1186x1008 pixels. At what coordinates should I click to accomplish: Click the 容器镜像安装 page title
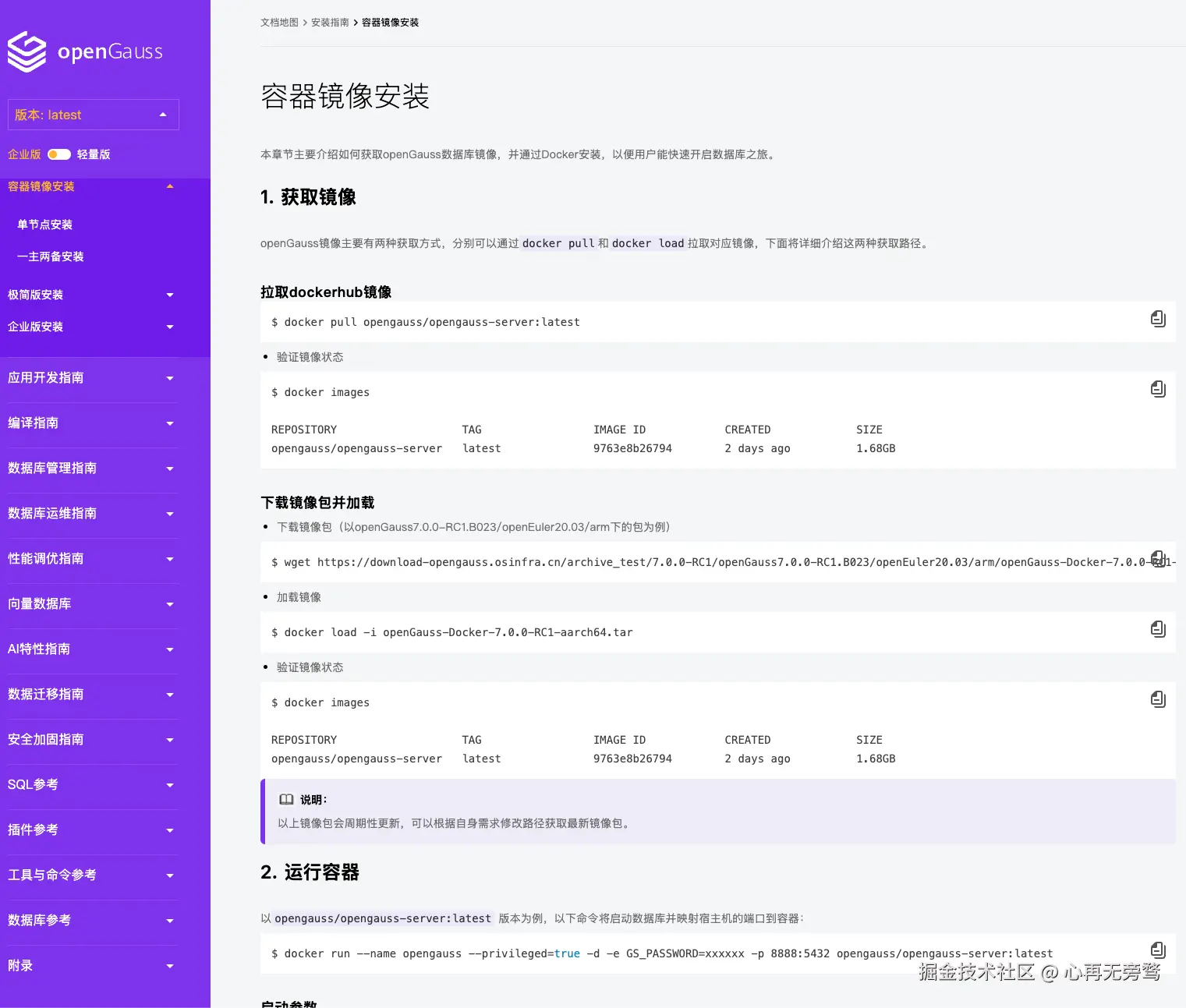(345, 96)
